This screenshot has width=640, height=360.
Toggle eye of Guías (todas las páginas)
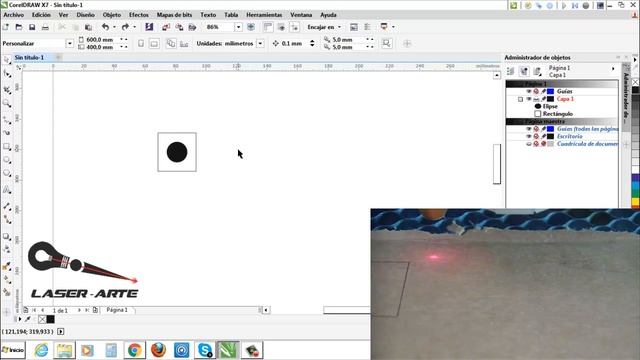(x=529, y=129)
